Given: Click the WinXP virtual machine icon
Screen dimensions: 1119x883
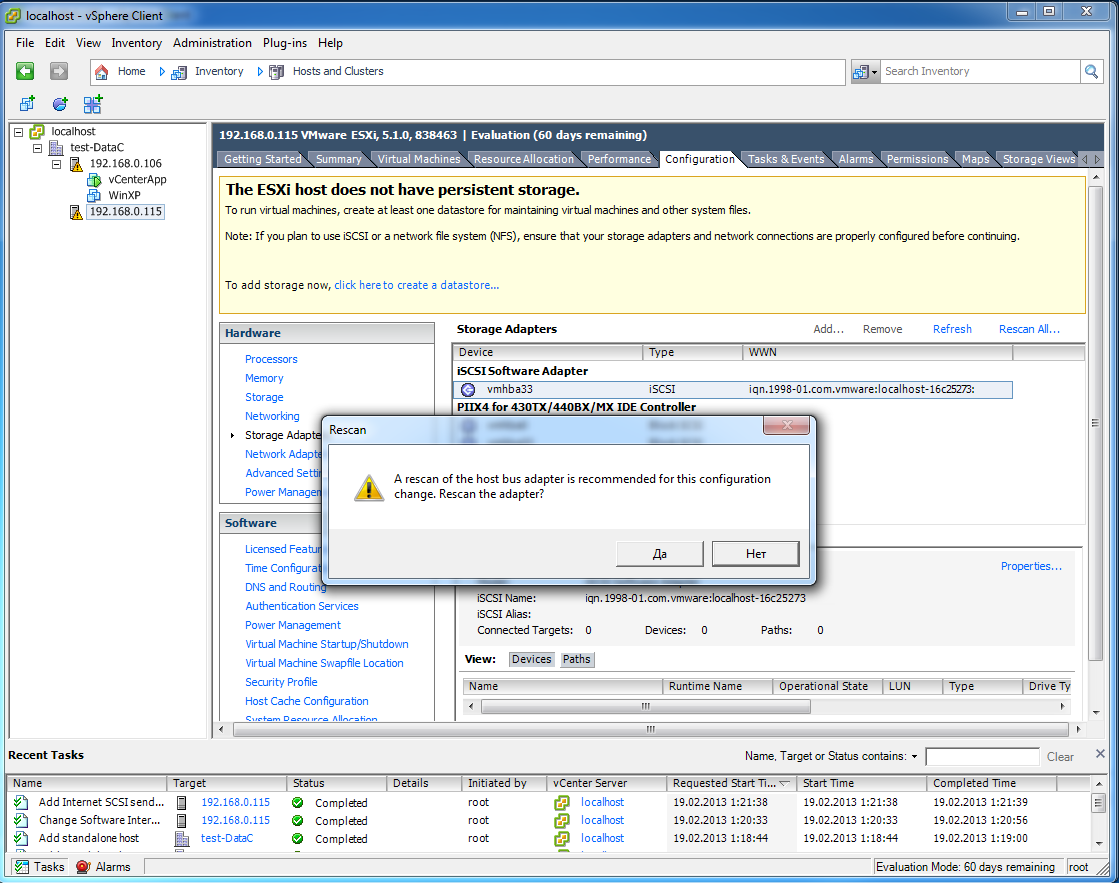Looking at the screenshot, I should coord(94,196).
